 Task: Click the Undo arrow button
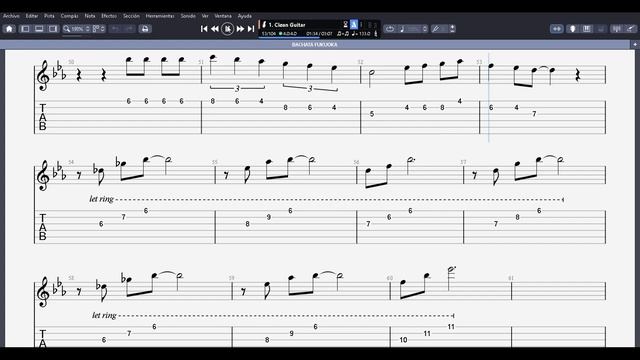click(116, 29)
